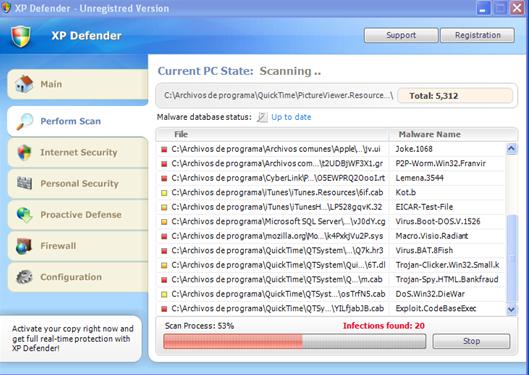Click the Current PC State heading

pos(205,71)
